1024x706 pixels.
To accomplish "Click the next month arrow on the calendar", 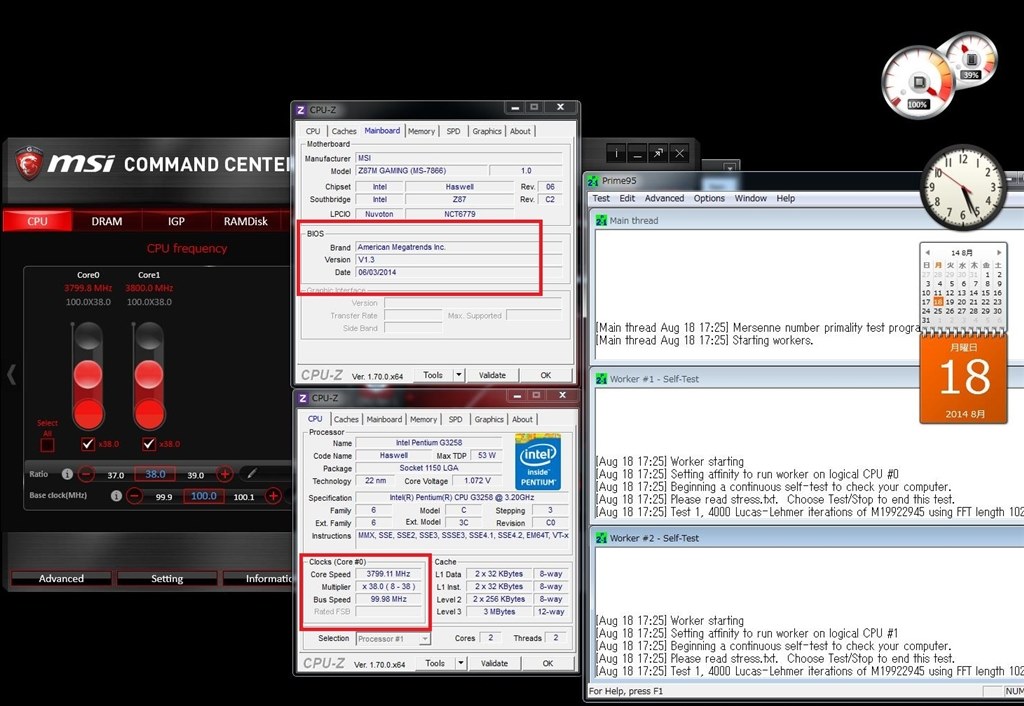I will 997,253.
